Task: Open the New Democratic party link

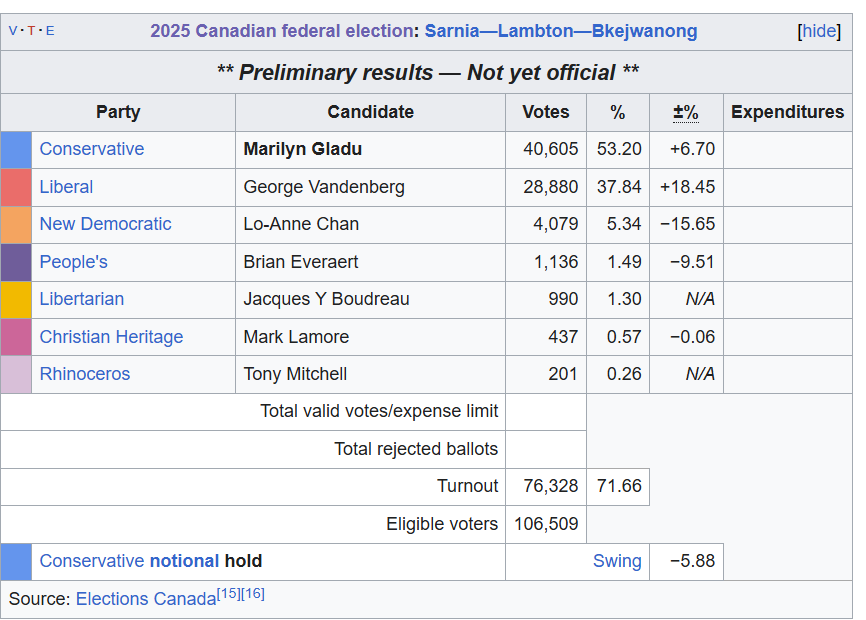Action: pyautogui.click(x=105, y=224)
